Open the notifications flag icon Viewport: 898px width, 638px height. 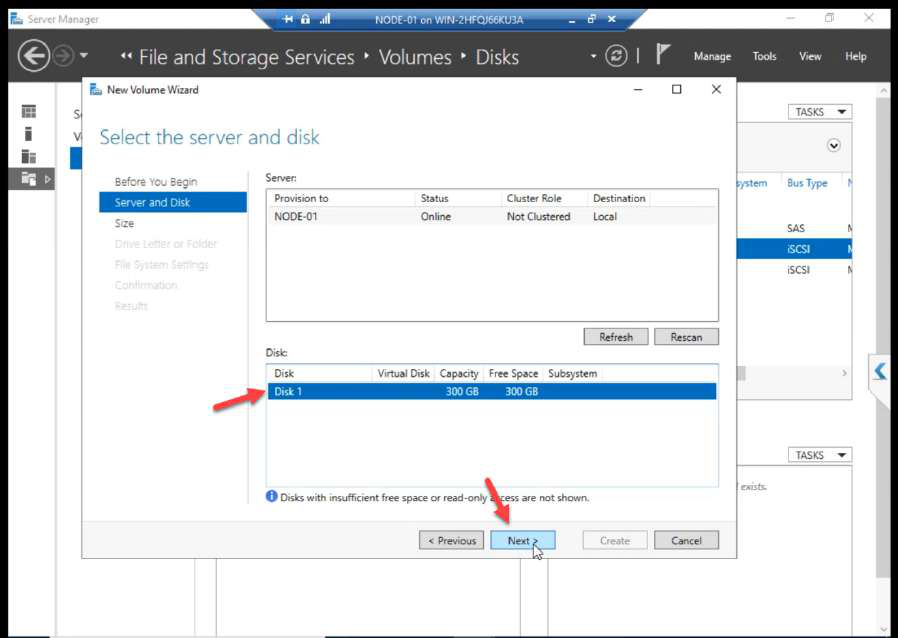[x=663, y=54]
